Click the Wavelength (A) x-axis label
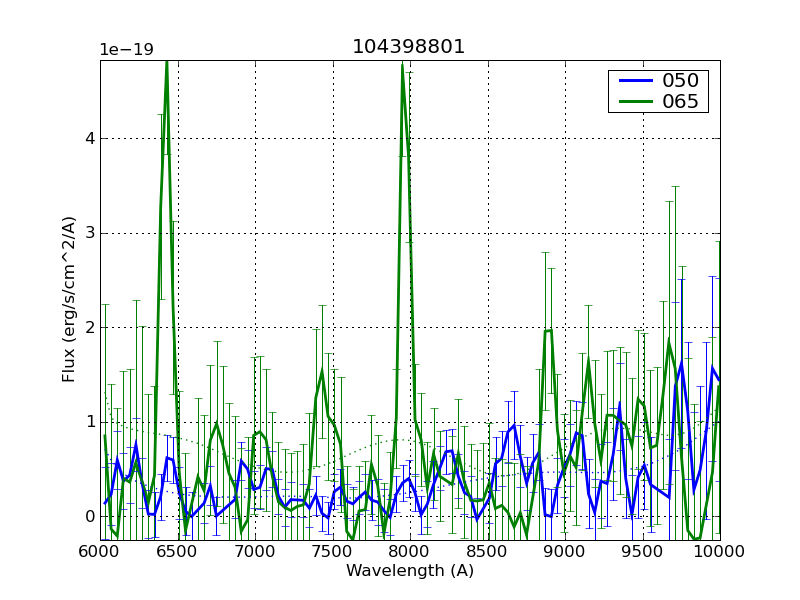Screen dimensions: 800x600 tap(409, 571)
